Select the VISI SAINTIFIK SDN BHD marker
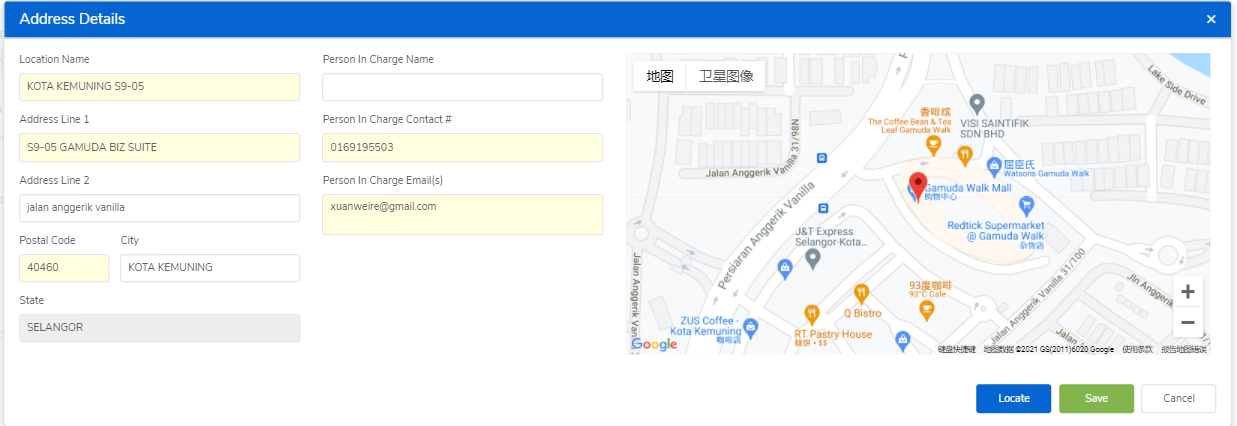 pyautogui.click(x=978, y=103)
